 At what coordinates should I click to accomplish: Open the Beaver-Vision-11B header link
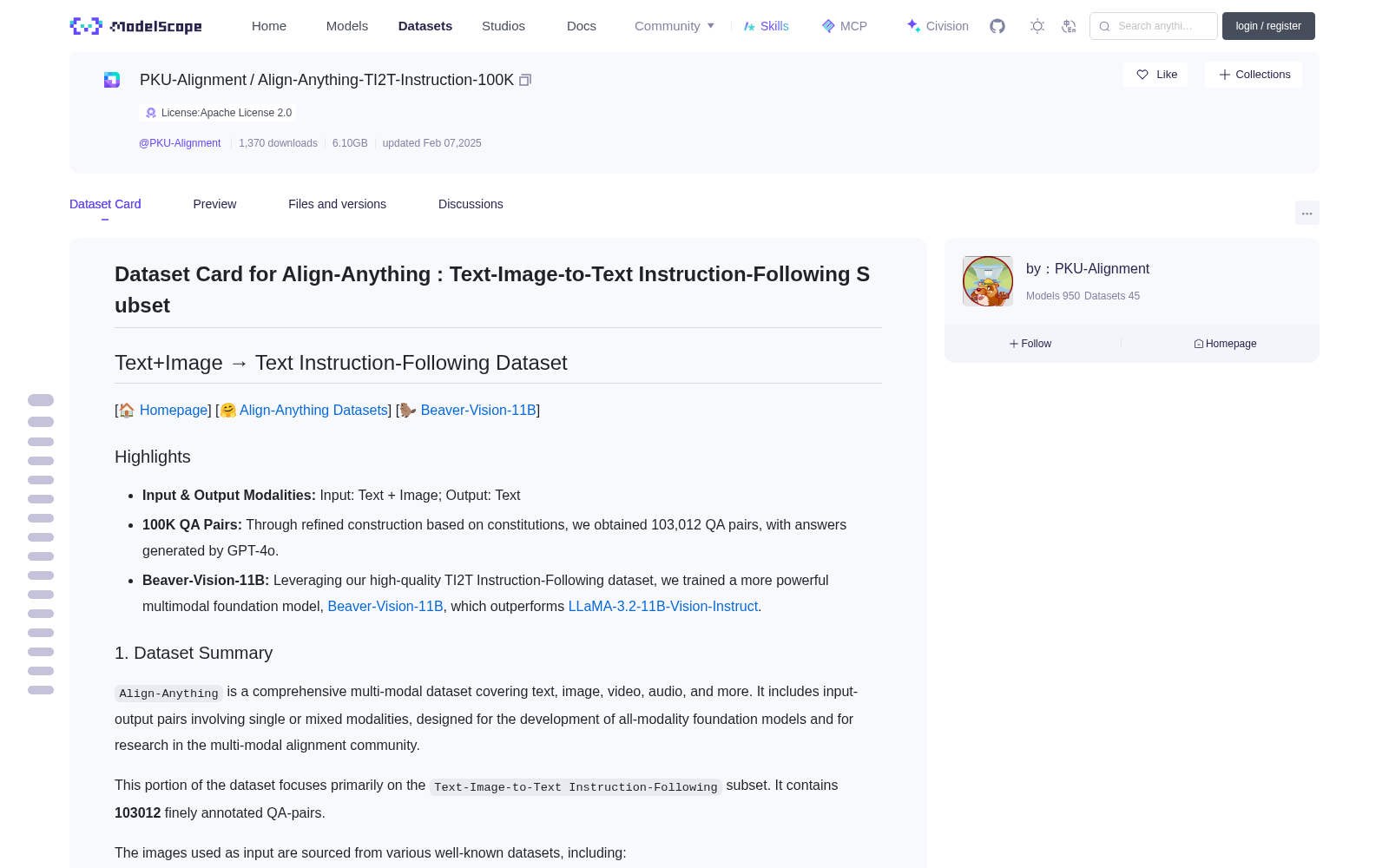tap(478, 410)
